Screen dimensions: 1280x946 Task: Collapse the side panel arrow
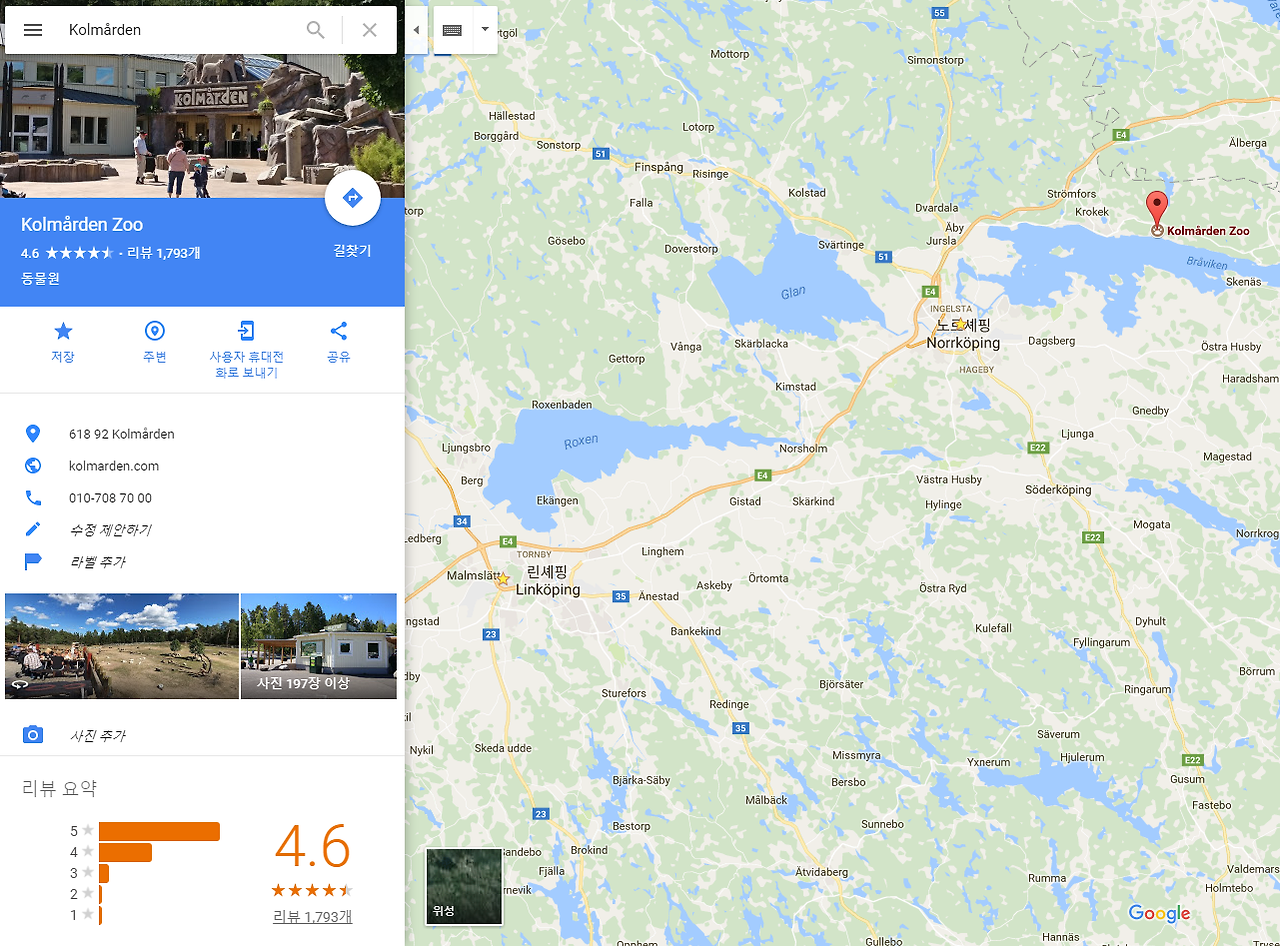click(416, 29)
